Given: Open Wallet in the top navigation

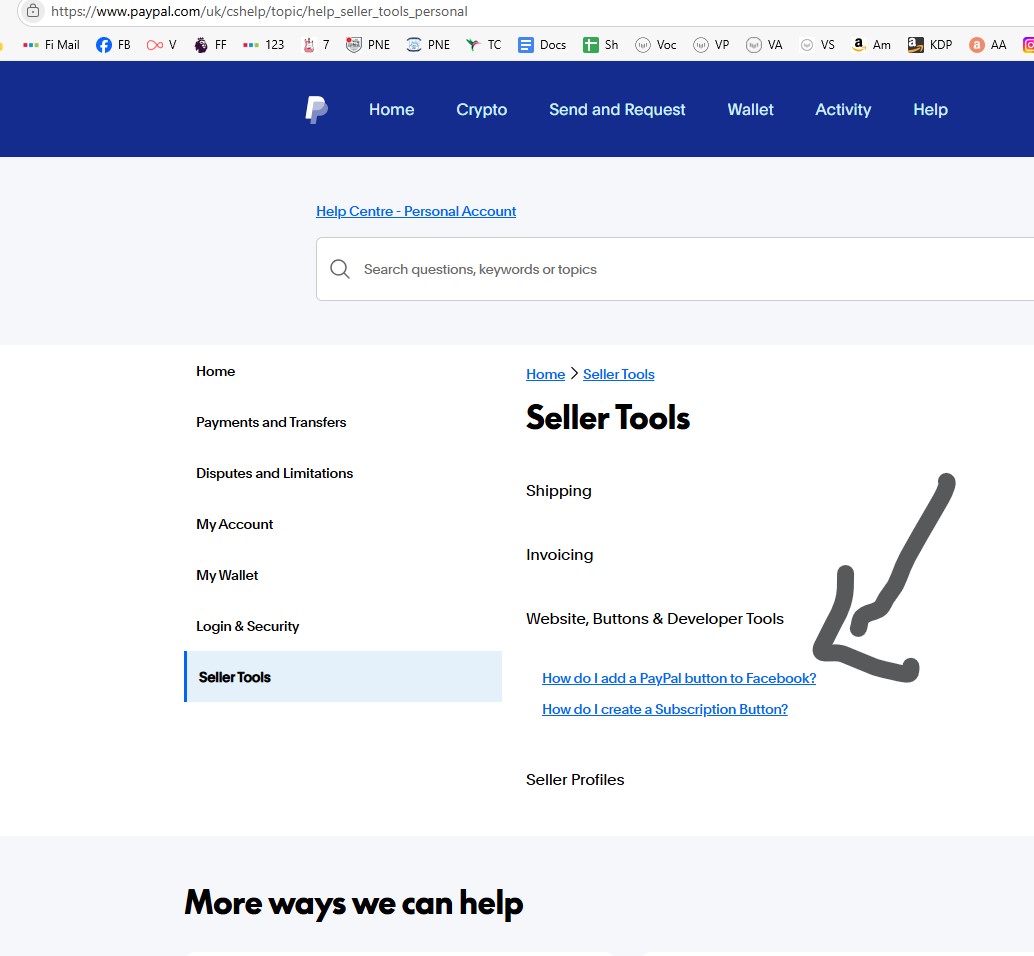Looking at the screenshot, I should coord(750,109).
